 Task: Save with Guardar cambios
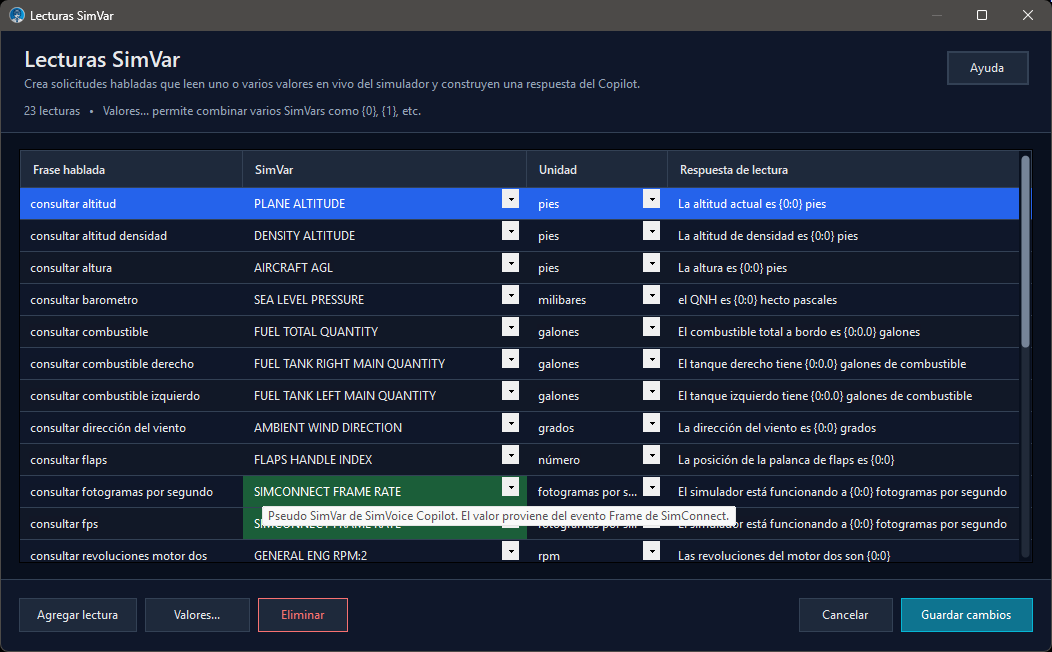point(966,614)
